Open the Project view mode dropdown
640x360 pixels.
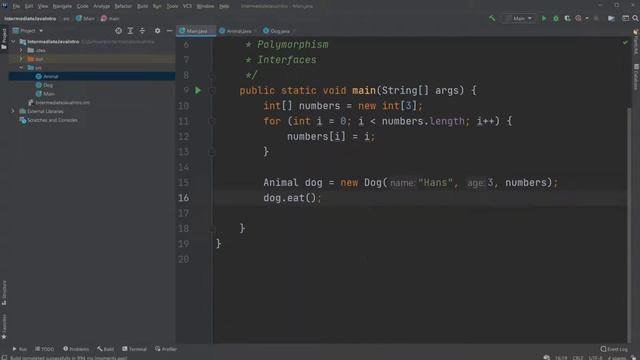(x=28, y=31)
